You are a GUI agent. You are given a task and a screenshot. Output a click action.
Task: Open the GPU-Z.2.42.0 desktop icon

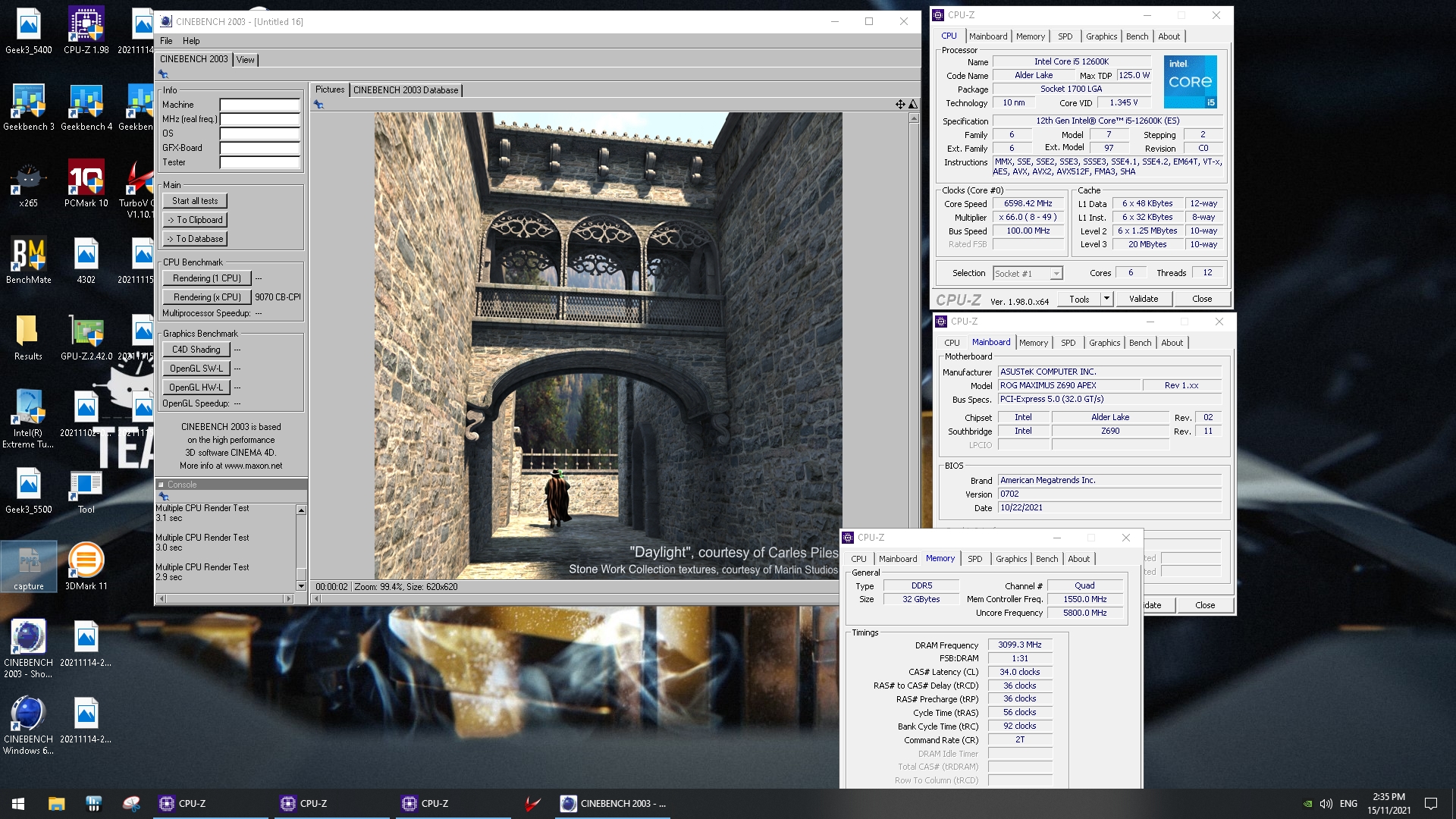(86, 337)
